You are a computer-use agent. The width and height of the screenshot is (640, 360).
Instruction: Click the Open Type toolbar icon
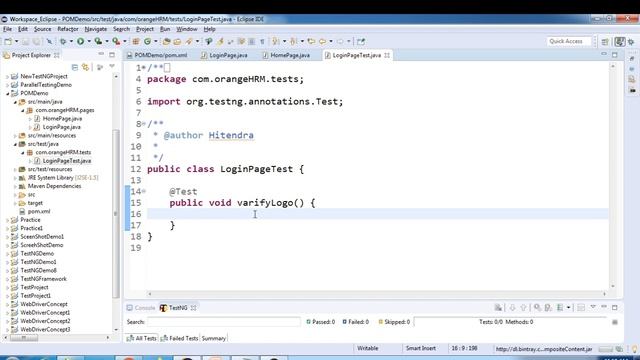click(x=167, y=41)
